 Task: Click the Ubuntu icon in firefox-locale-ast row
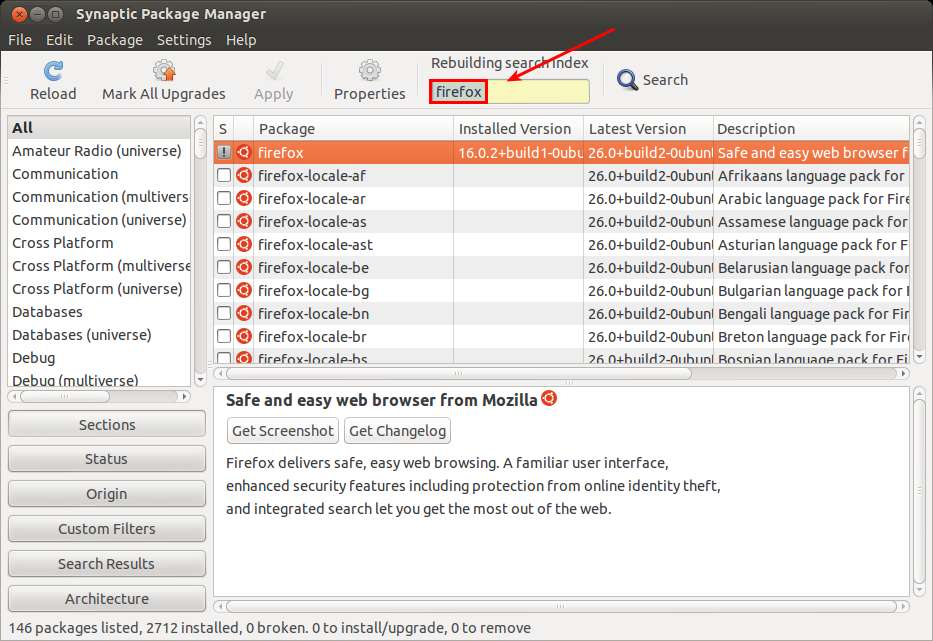[243, 244]
